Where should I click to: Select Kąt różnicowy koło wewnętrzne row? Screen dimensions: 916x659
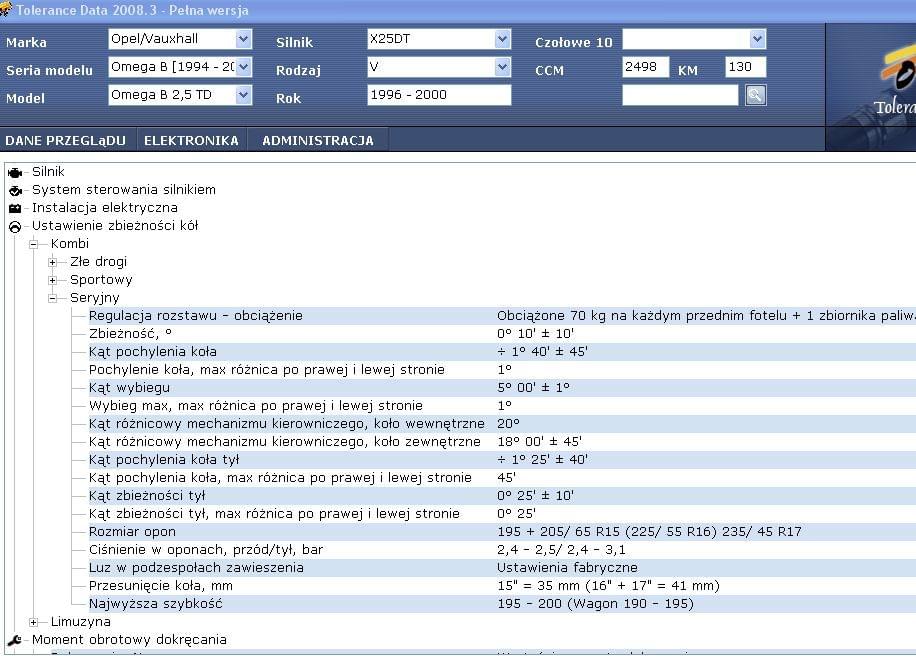click(502, 424)
